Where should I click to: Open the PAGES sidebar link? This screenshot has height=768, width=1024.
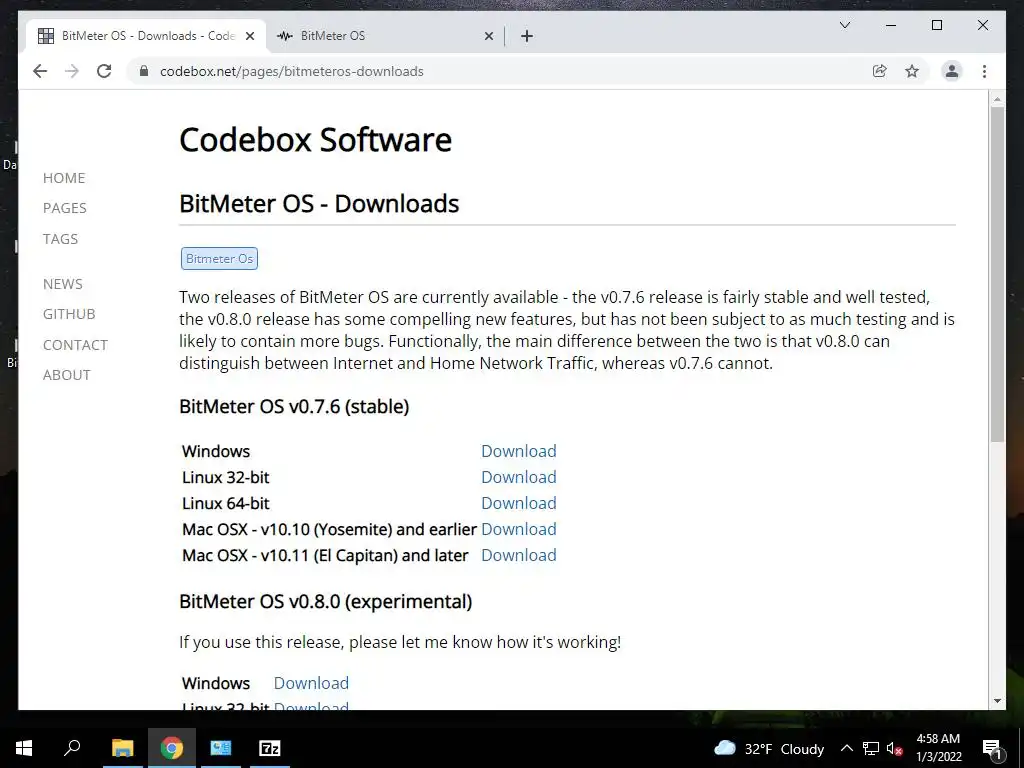click(65, 208)
